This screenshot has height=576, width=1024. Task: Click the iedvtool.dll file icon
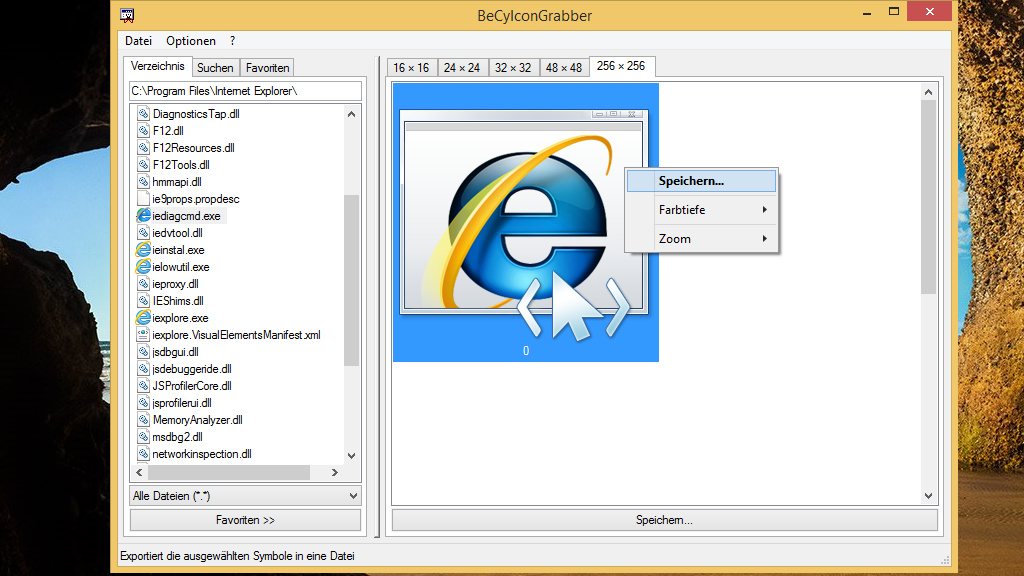click(144, 232)
